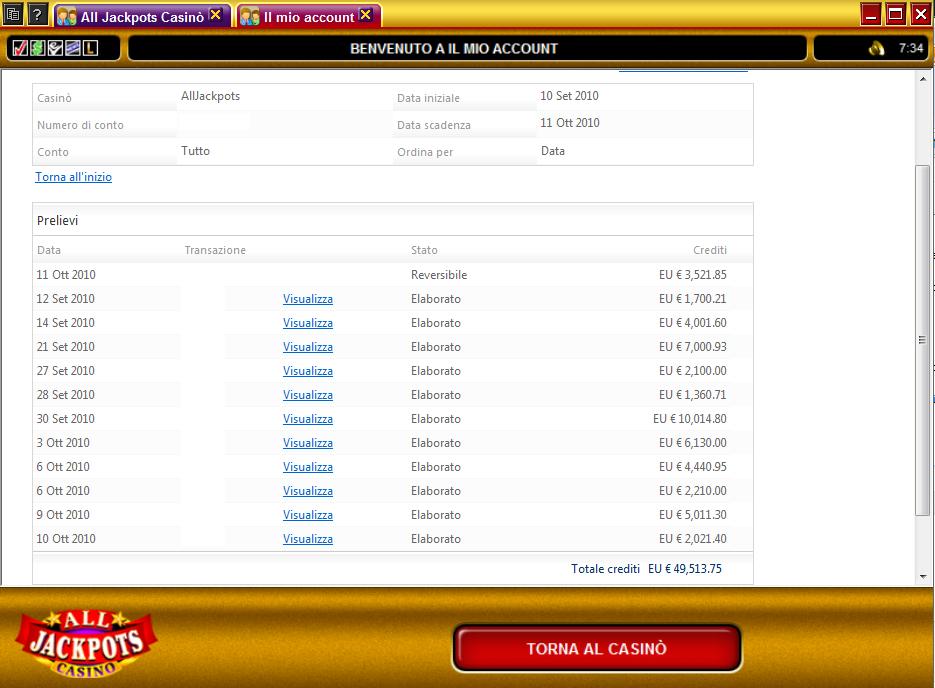The image size is (935, 688).
Task: Open Visualizza for the 28 Set 2010 withdrawal
Action: tap(308, 395)
